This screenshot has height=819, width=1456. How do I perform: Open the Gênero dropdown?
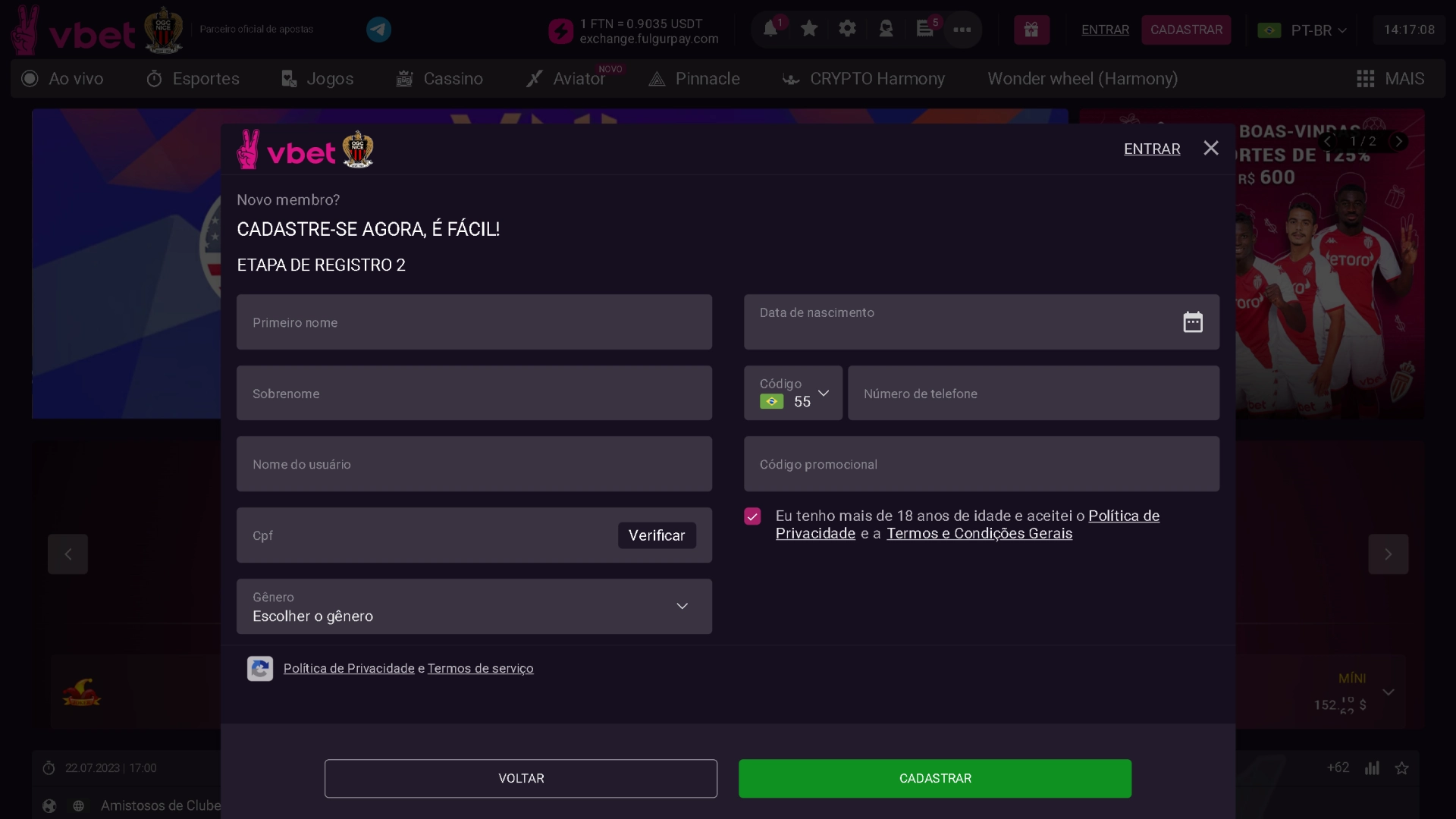pyautogui.click(x=474, y=607)
